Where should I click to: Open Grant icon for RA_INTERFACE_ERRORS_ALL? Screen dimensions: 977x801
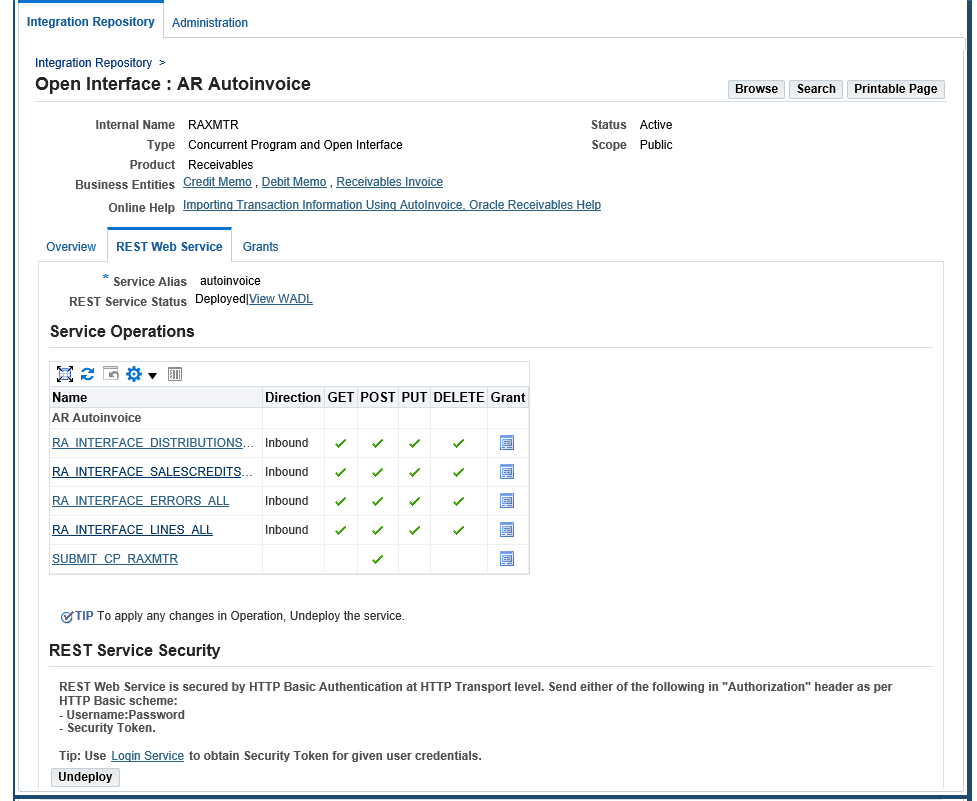tap(507, 501)
